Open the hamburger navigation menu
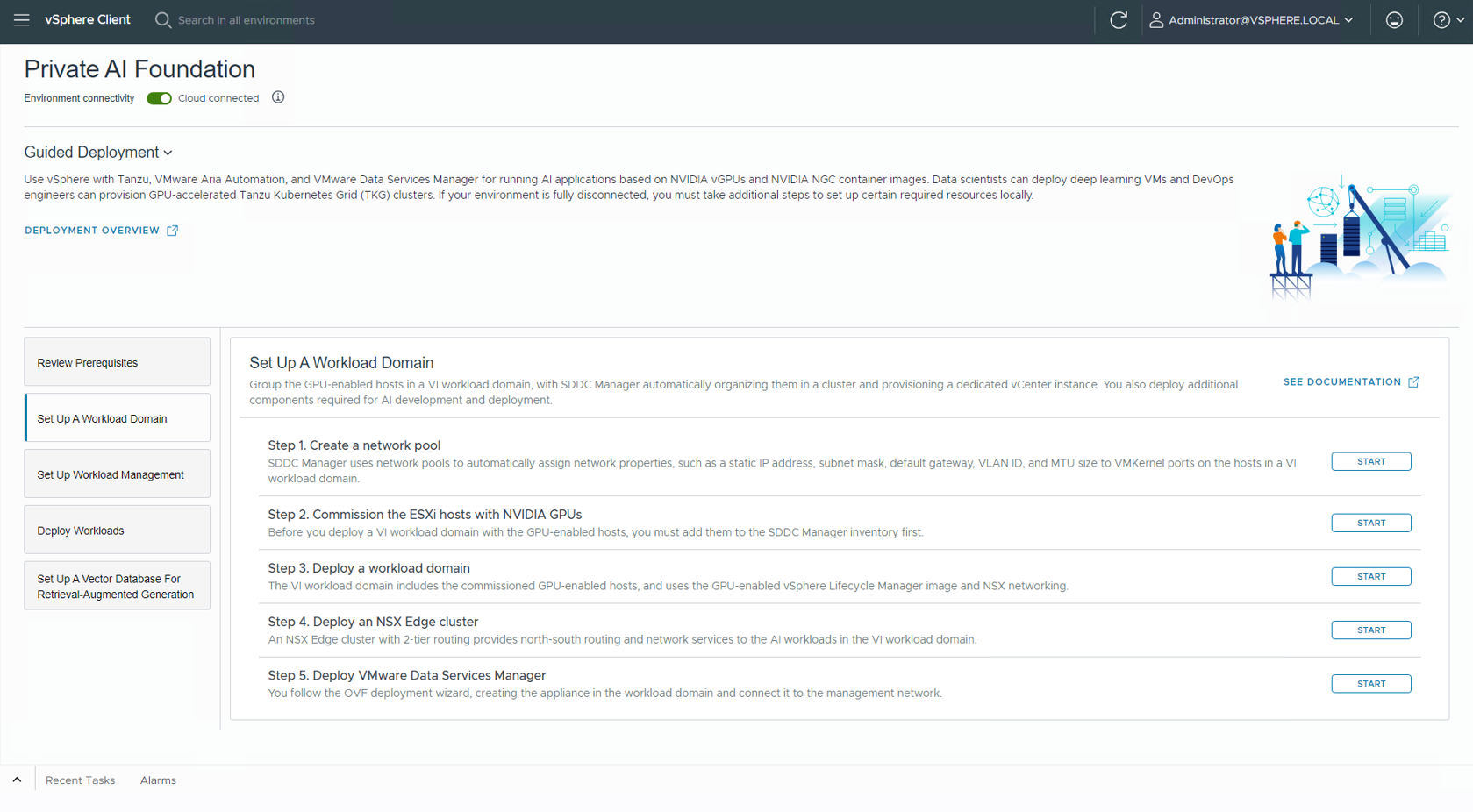 [22, 20]
